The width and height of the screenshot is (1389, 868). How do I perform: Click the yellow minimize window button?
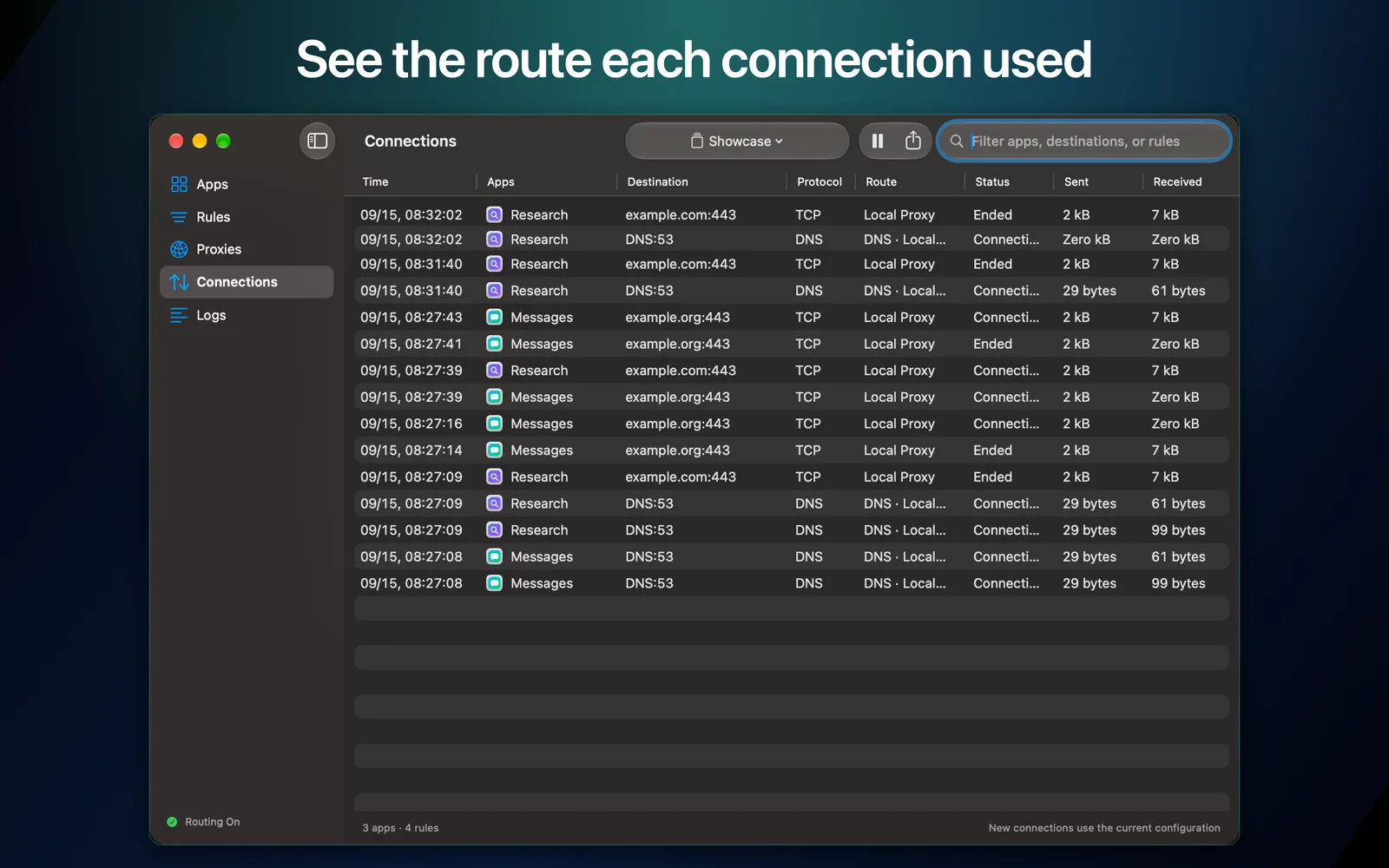coord(200,141)
